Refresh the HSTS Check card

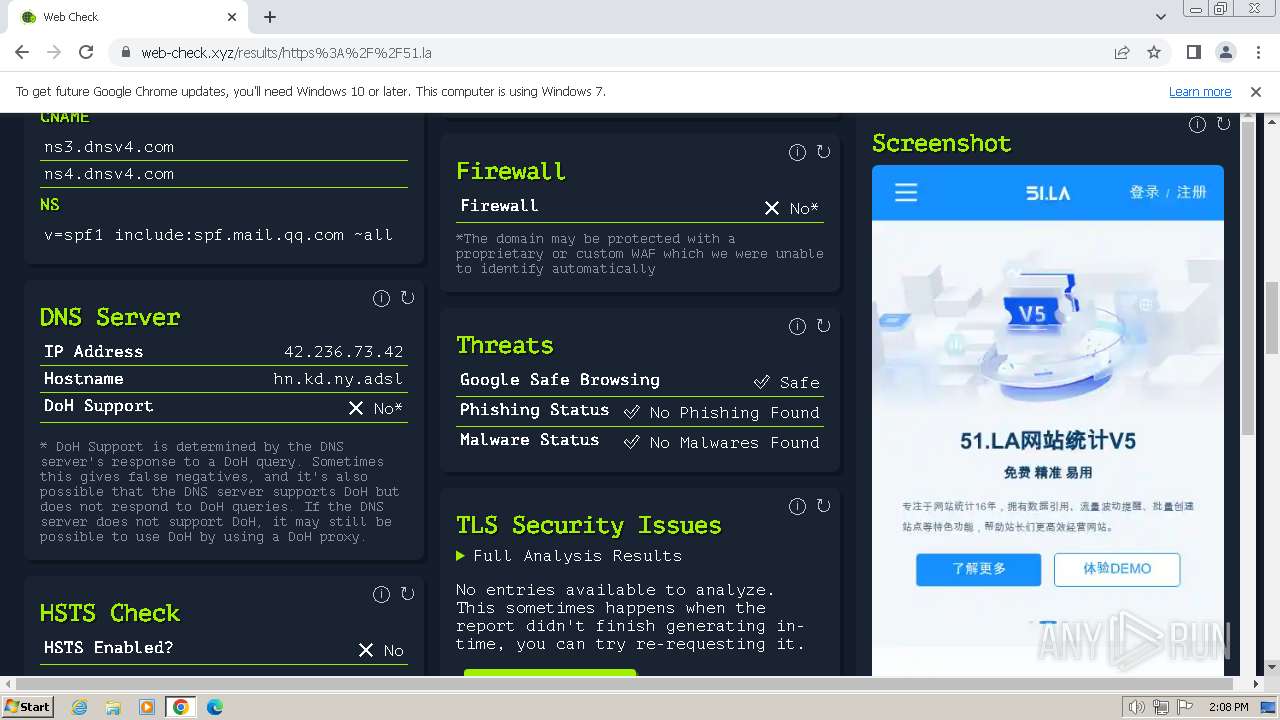pyautogui.click(x=407, y=594)
